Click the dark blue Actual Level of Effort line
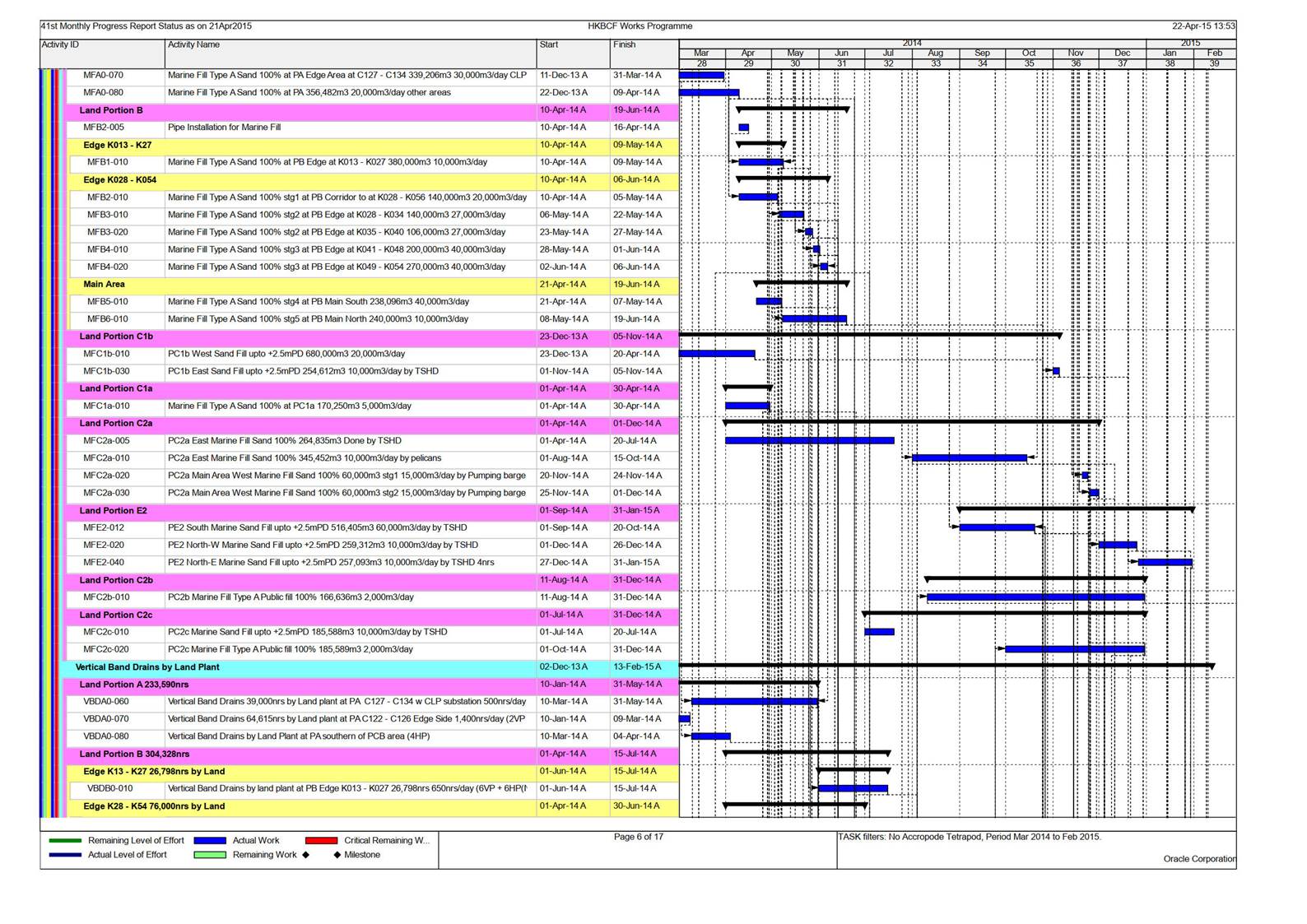Viewport: 1307px width, 924px height. [65, 855]
